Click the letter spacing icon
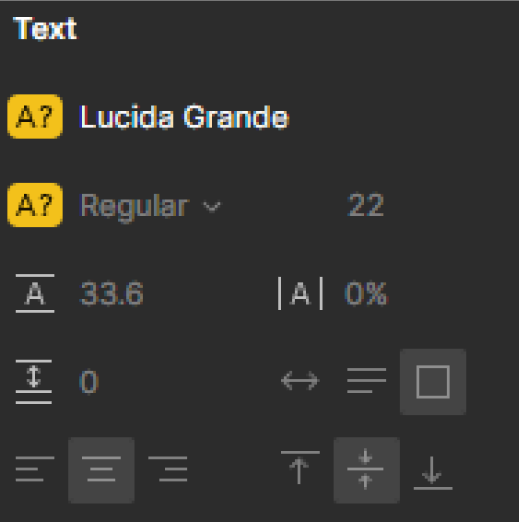This screenshot has width=519, height=522. (300, 293)
